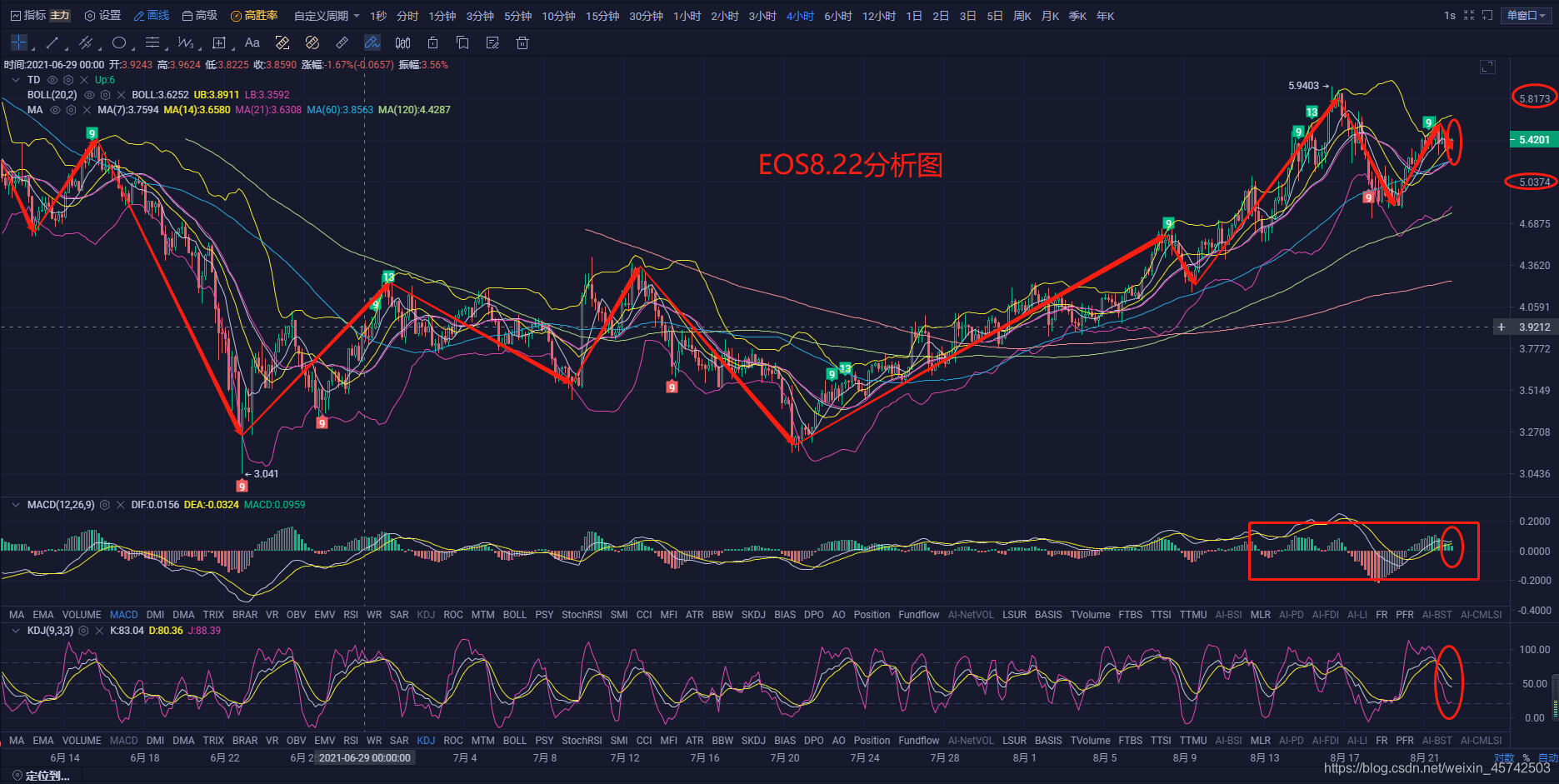
Task: Select StochRSI tab in MACD panel row
Action: (x=582, y=615)
